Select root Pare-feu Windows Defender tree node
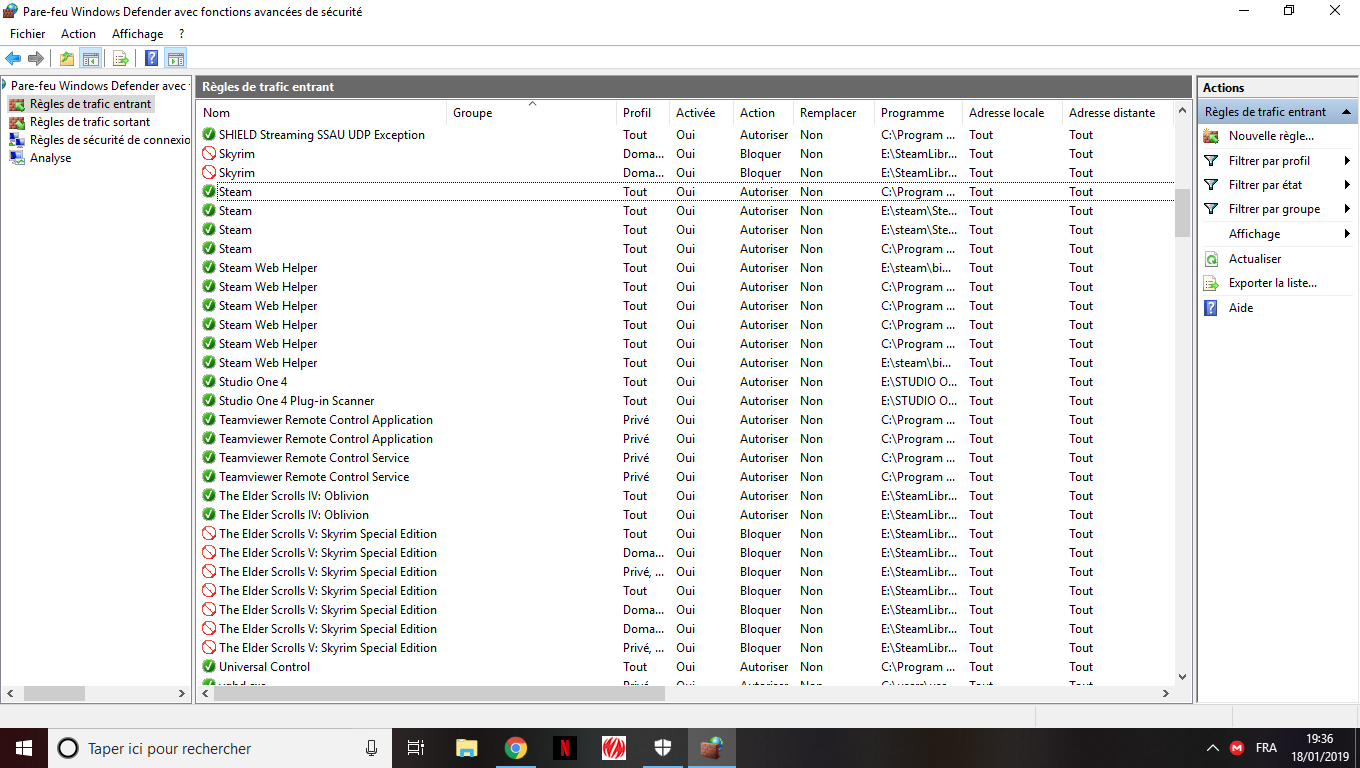 (x=98, y=86)
